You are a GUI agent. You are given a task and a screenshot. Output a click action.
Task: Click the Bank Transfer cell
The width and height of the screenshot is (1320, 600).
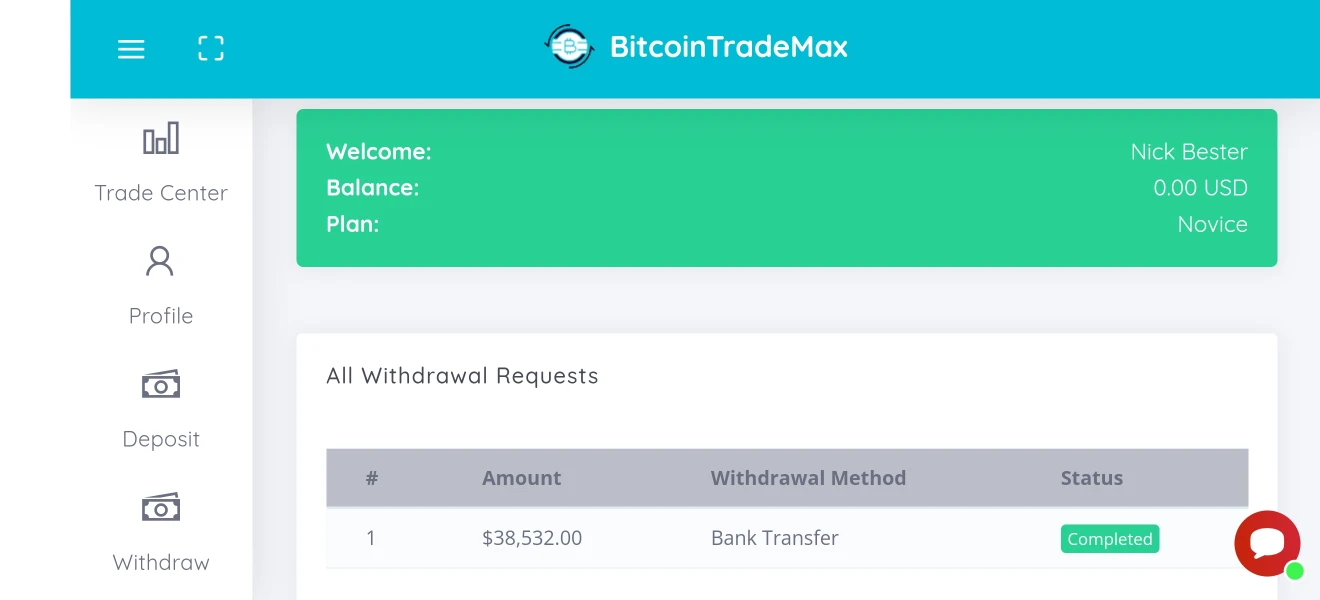tap(774, 538)
